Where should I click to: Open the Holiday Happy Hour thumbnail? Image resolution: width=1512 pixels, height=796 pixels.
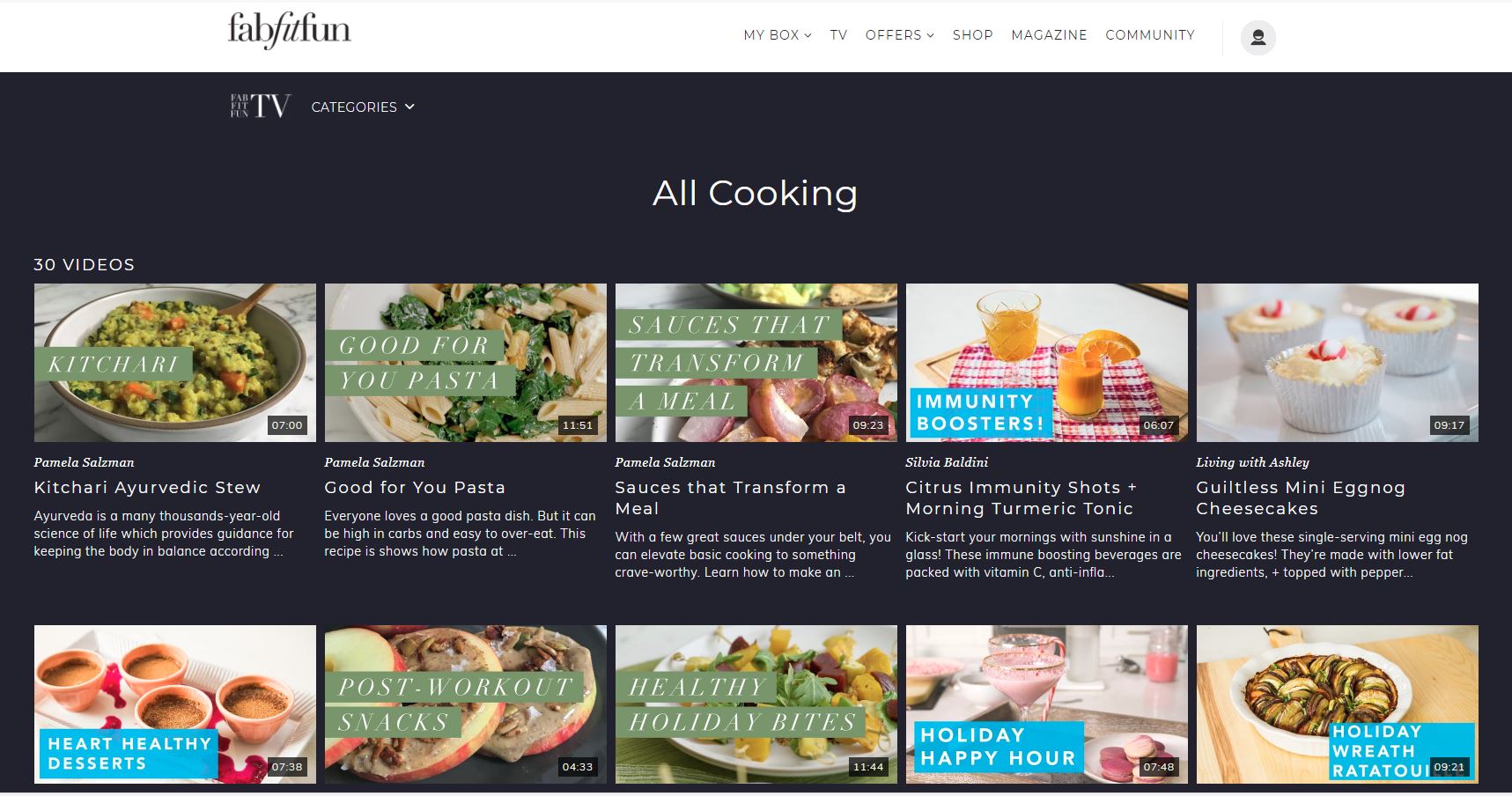click(x=1046, y=704)
